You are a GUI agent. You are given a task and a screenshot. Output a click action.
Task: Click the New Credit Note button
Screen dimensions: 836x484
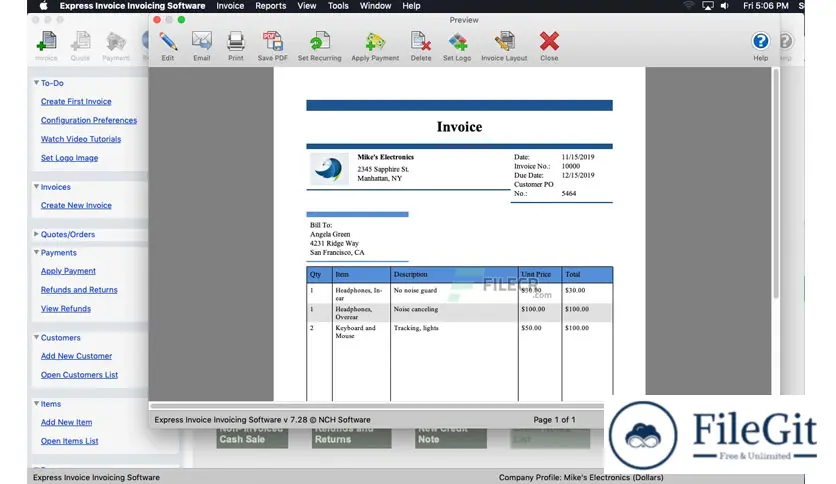pyautogui.click(x=451, y=438)
